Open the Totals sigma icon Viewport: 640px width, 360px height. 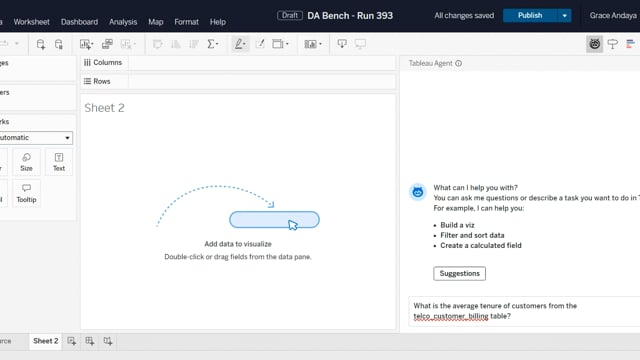pyautogui.click(x=212, y=44)
